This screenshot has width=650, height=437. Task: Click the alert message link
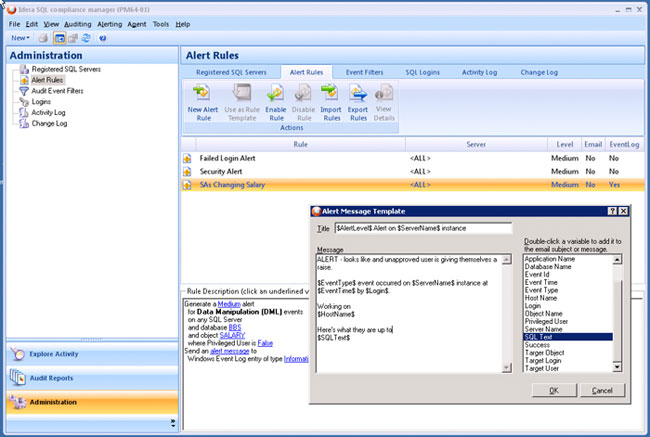pos(230,351)
